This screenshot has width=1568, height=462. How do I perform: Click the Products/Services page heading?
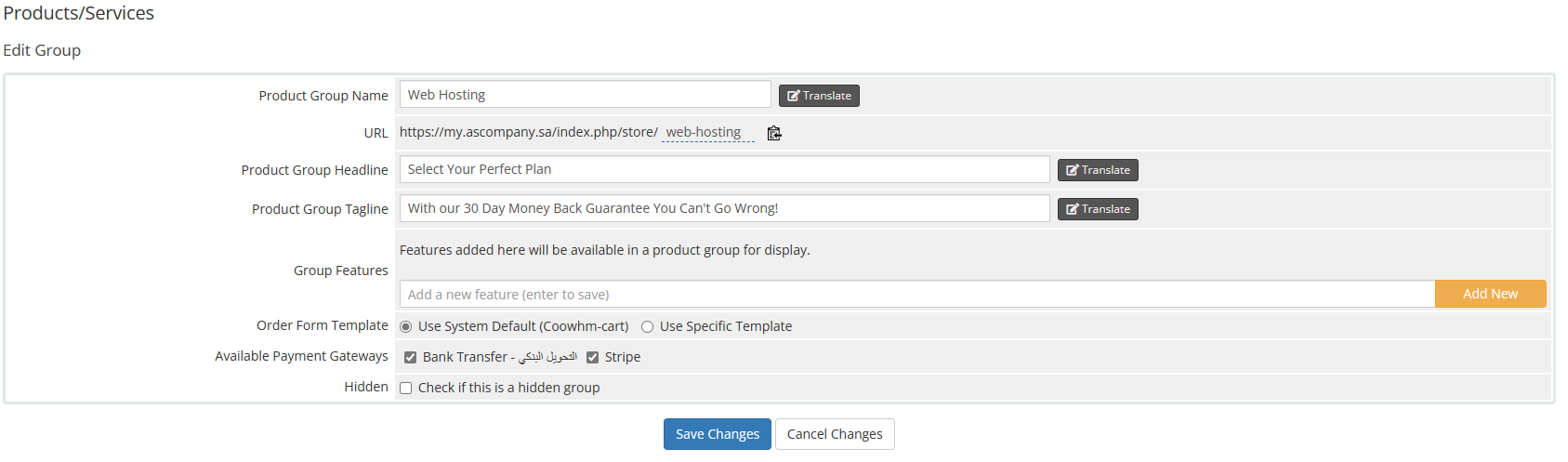pos(79,13)
